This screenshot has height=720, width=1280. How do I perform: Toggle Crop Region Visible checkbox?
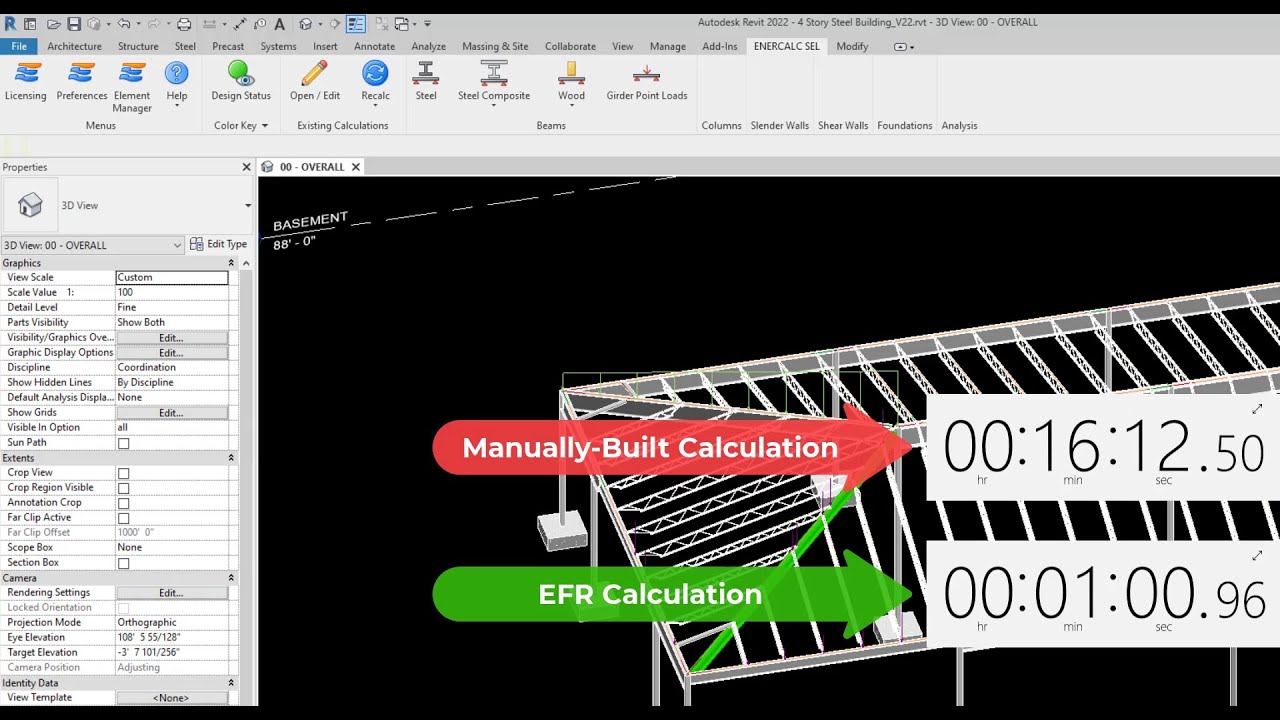123,488
